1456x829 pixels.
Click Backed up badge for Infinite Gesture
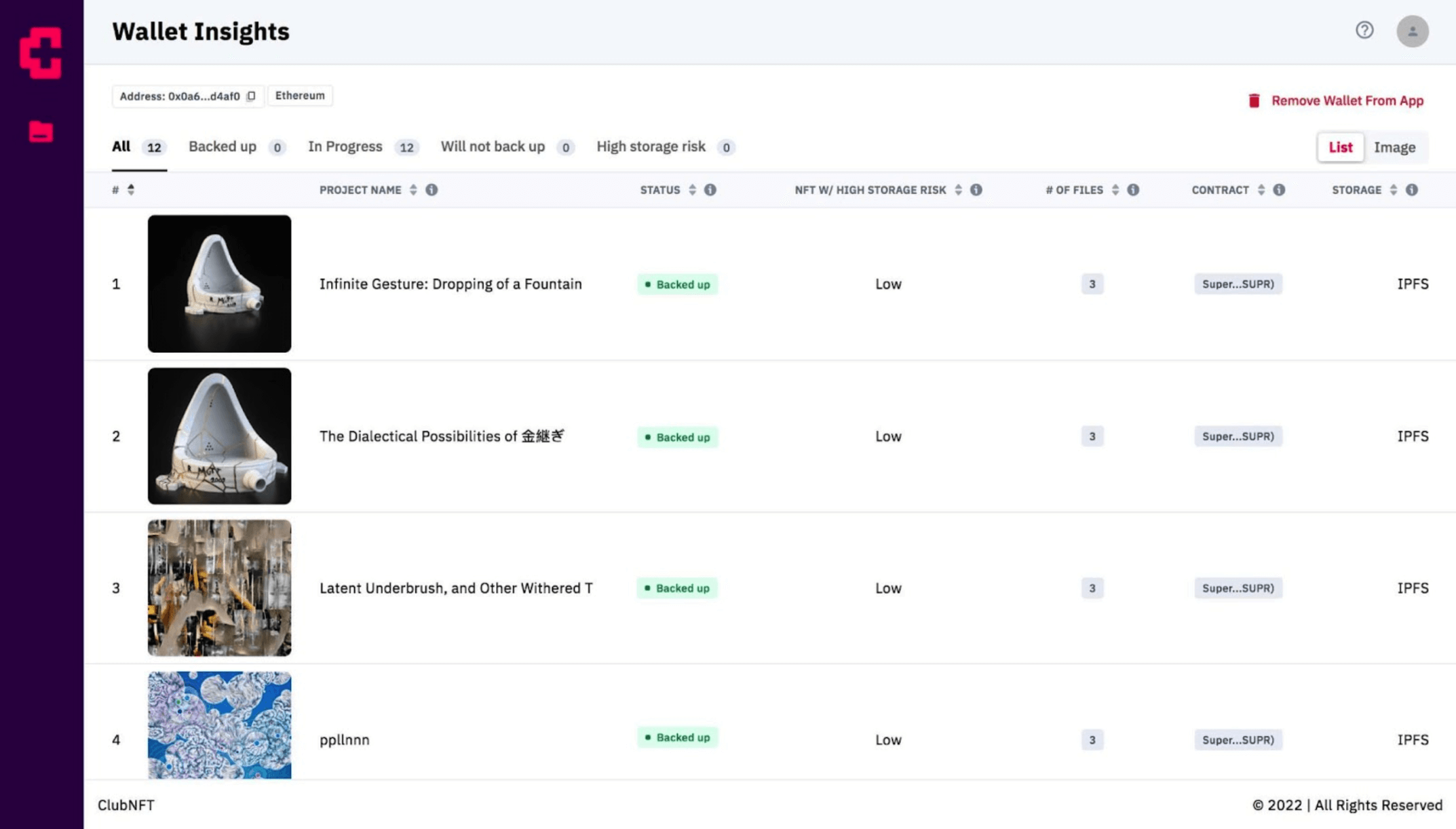pos(677,284)
